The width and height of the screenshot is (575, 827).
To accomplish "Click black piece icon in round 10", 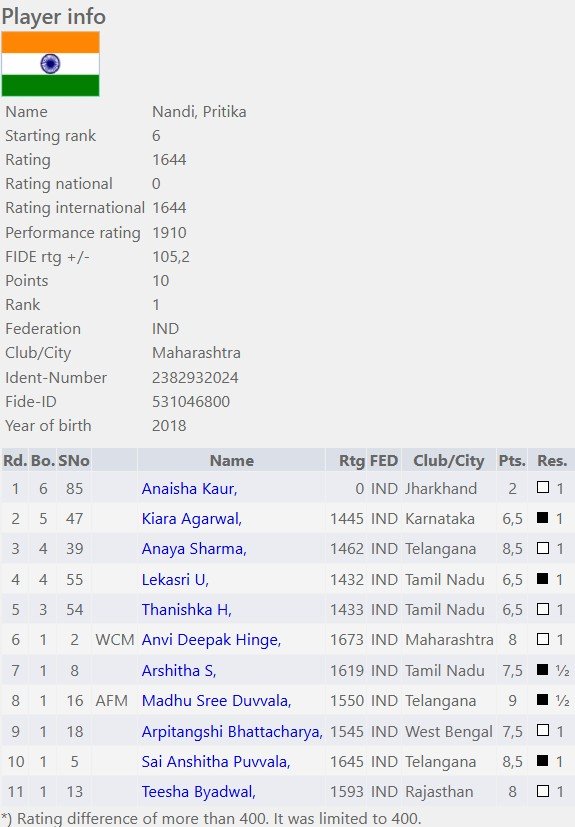I will (x=542, y=760).
